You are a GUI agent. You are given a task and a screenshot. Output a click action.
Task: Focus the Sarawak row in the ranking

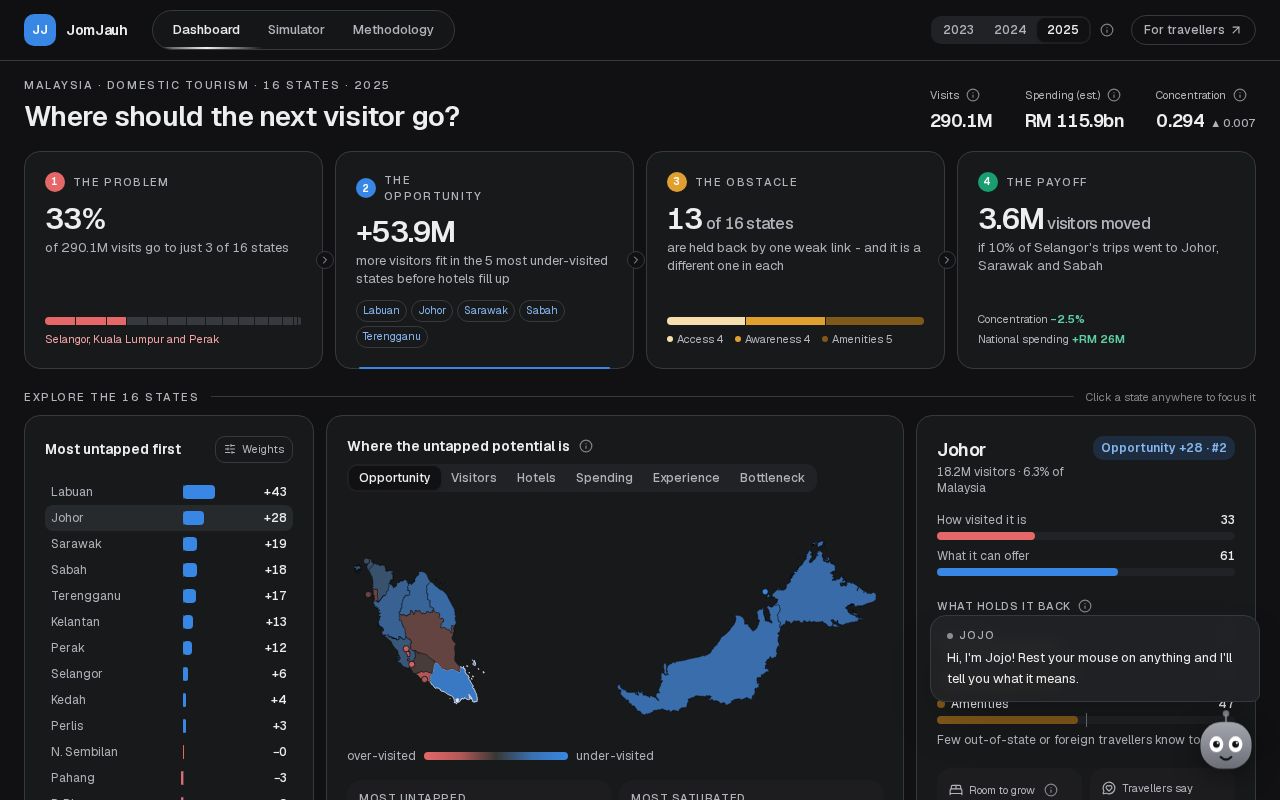point(169,544)
